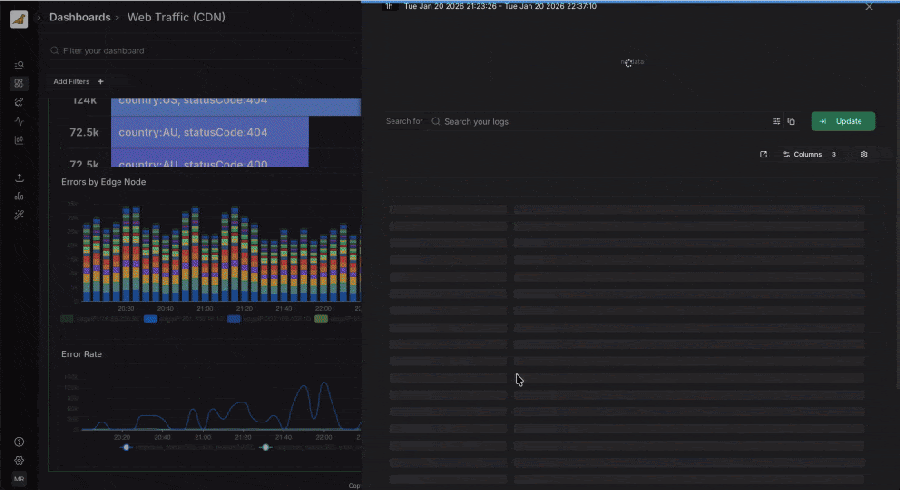Open the log search icon in sidebar
This screenshot has width=900, height=490.
[19, 65]
